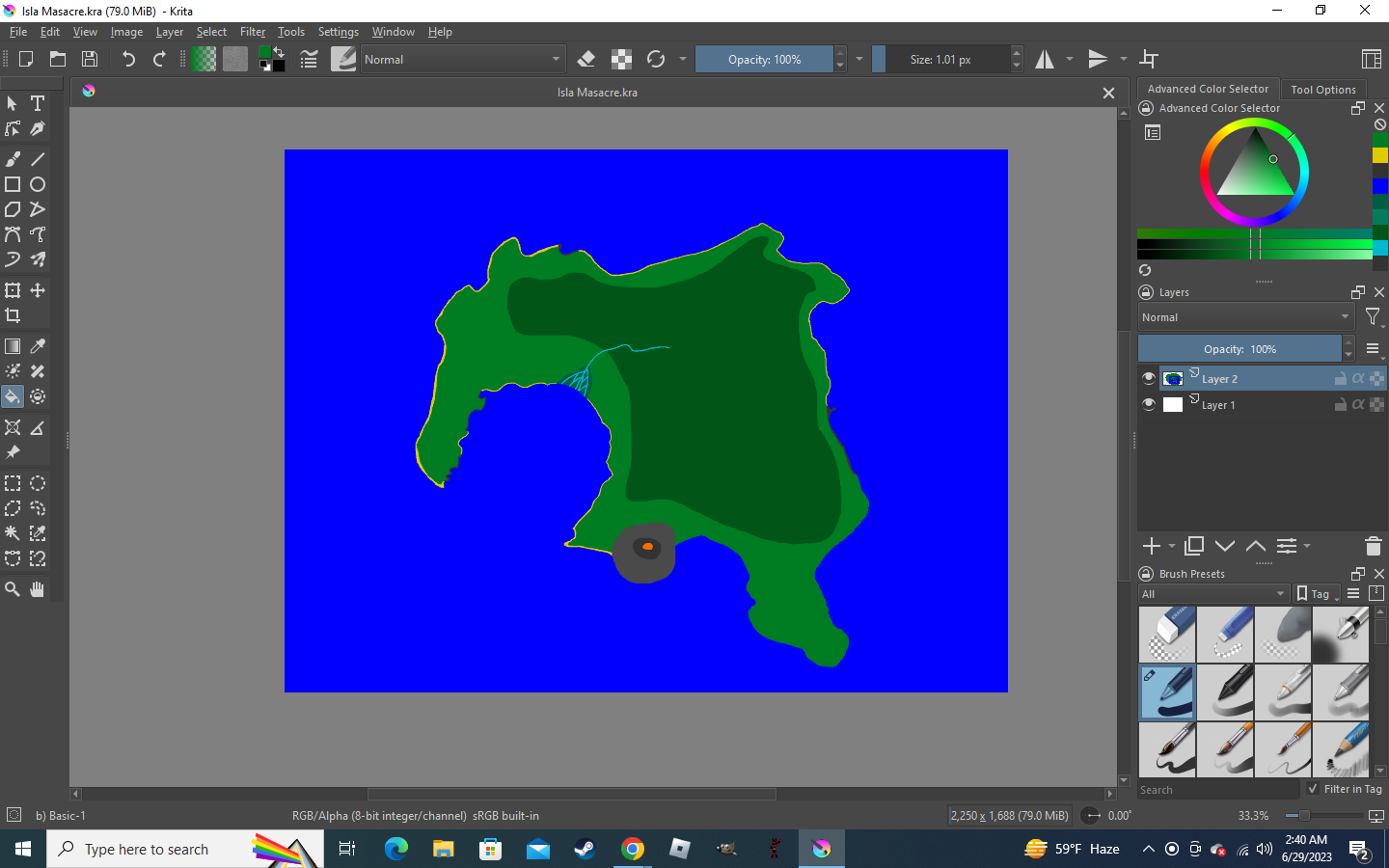Screen dimensions: 1389x868
Task: Adjust the brush Opacity slider in toolbar
Action: click(764, 59)
